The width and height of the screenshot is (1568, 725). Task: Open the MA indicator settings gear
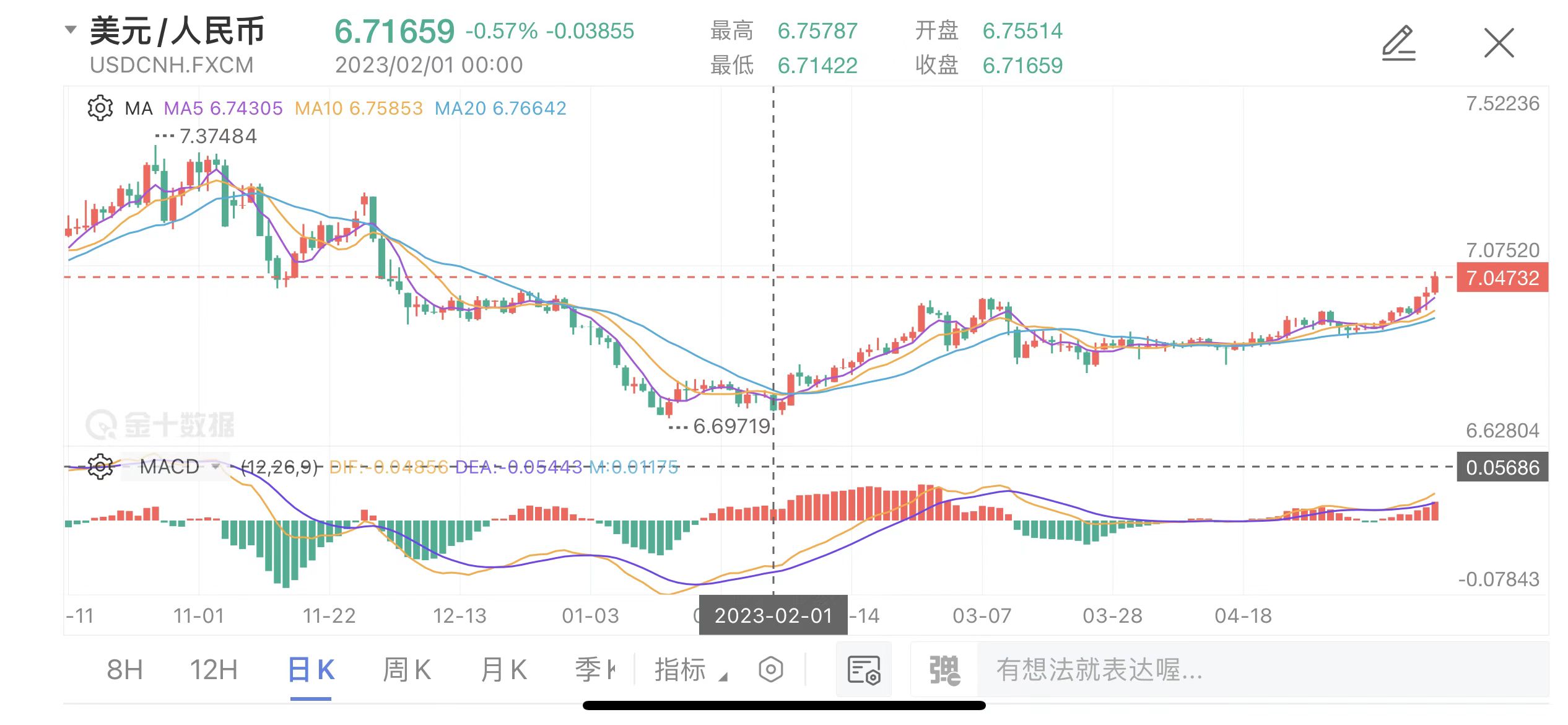(x=100, y=108)
